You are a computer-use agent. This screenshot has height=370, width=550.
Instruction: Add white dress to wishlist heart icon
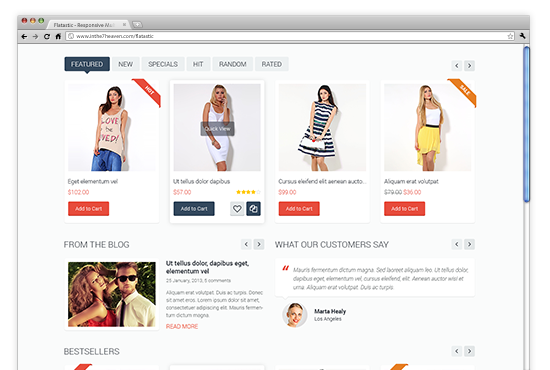[237, 209]
